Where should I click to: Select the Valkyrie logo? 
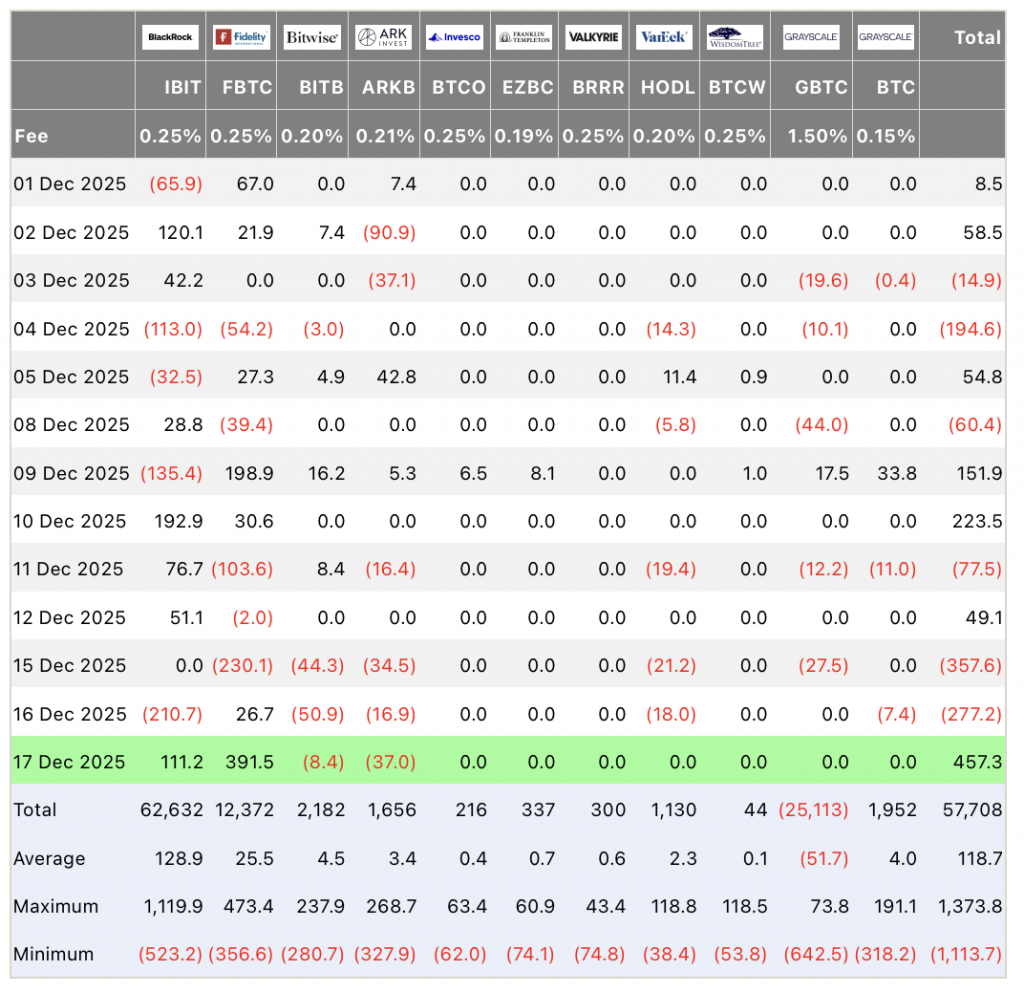pyautogui.click(x=593, y=37)
